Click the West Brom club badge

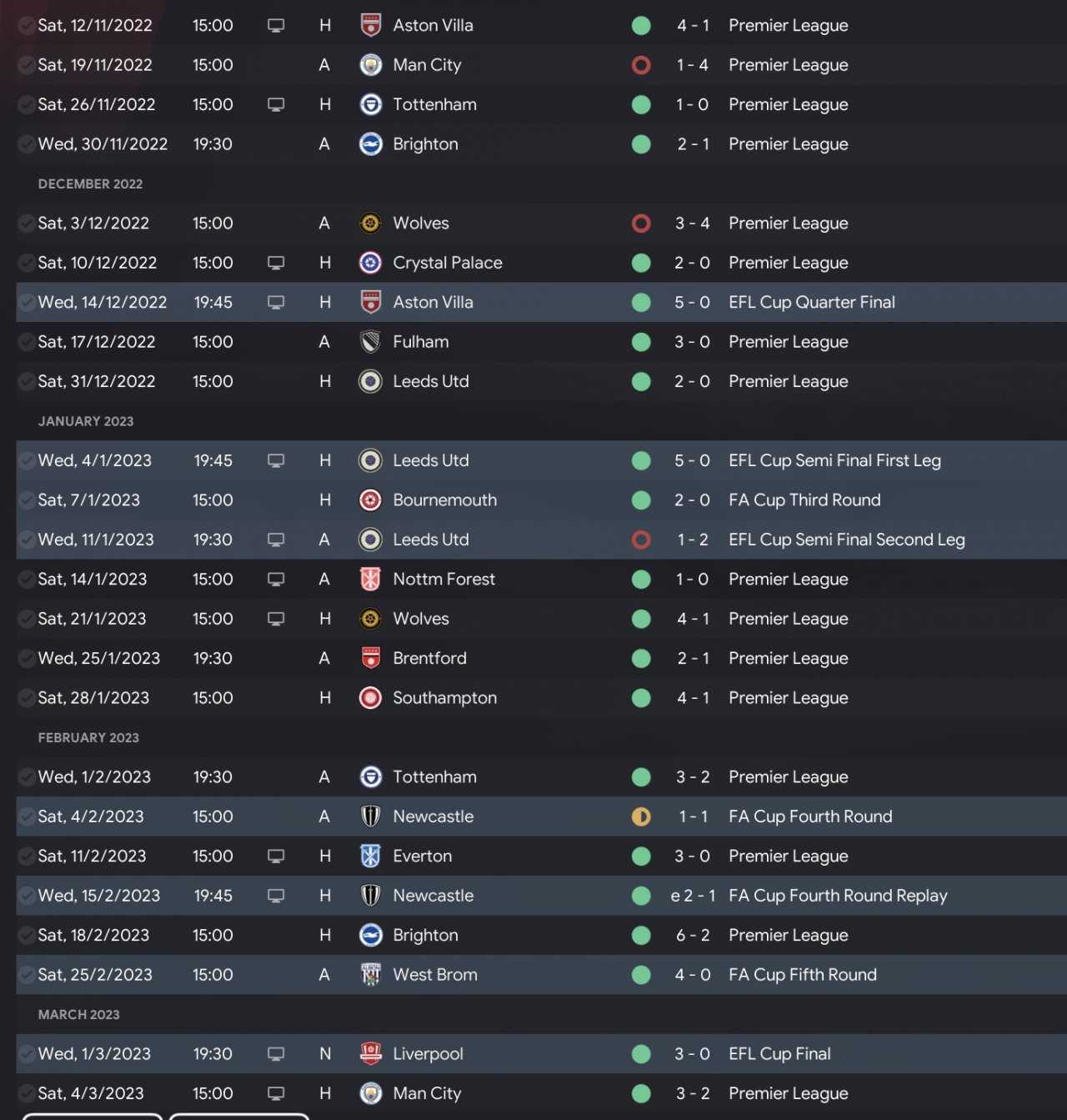click(370, 975)
